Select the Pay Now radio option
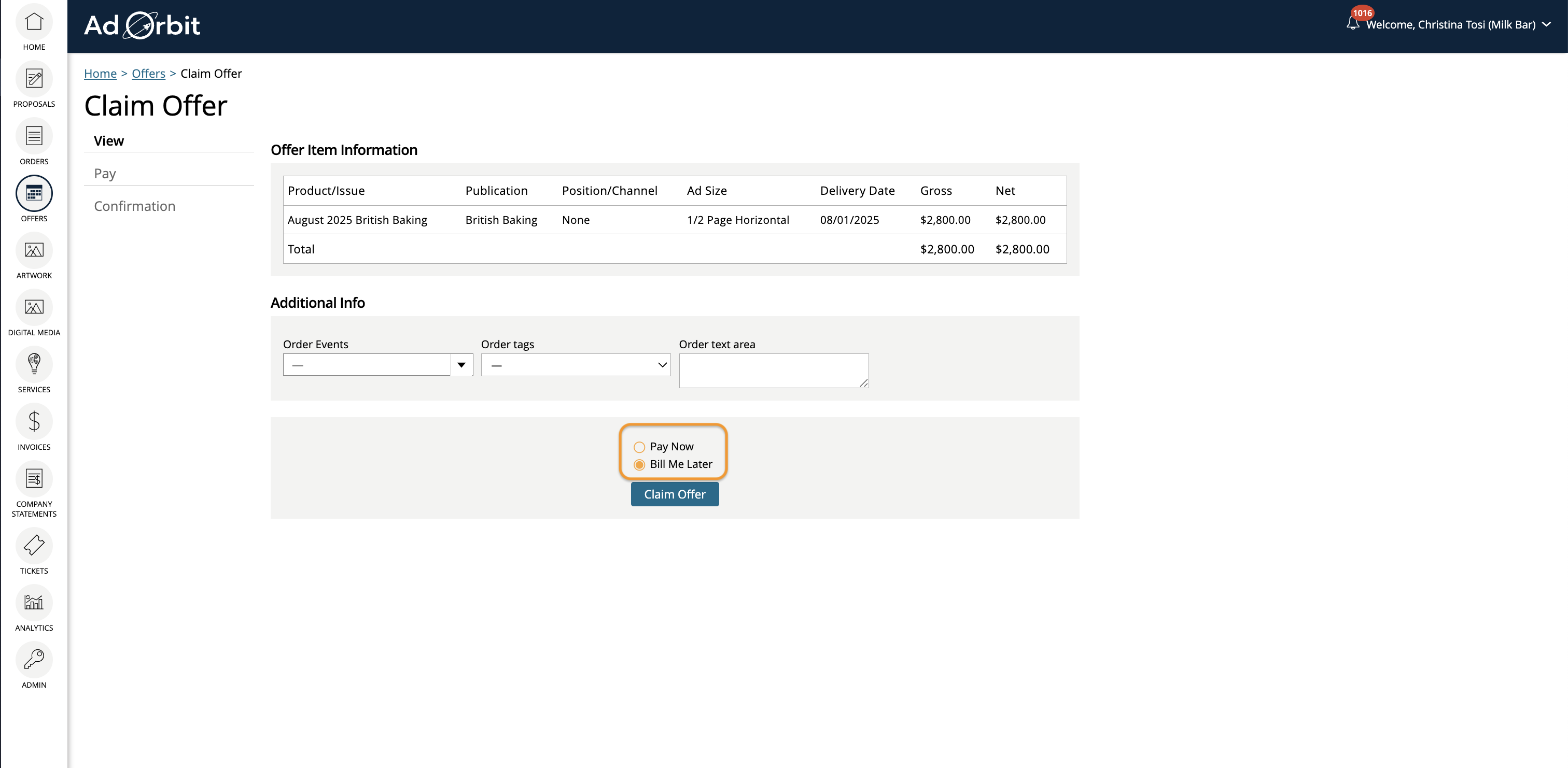 click(x=639, y=447)
